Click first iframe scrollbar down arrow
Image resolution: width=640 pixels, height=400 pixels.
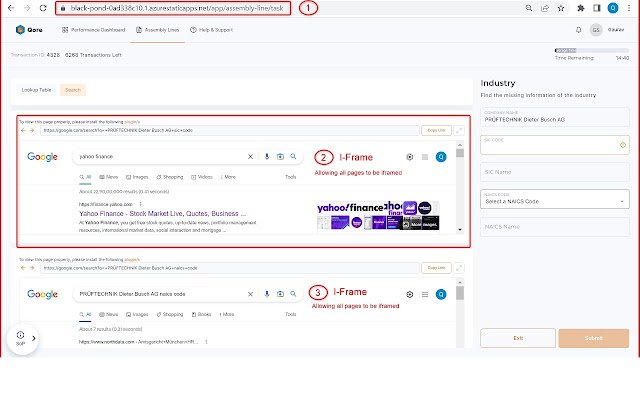(x=460, y=230)
